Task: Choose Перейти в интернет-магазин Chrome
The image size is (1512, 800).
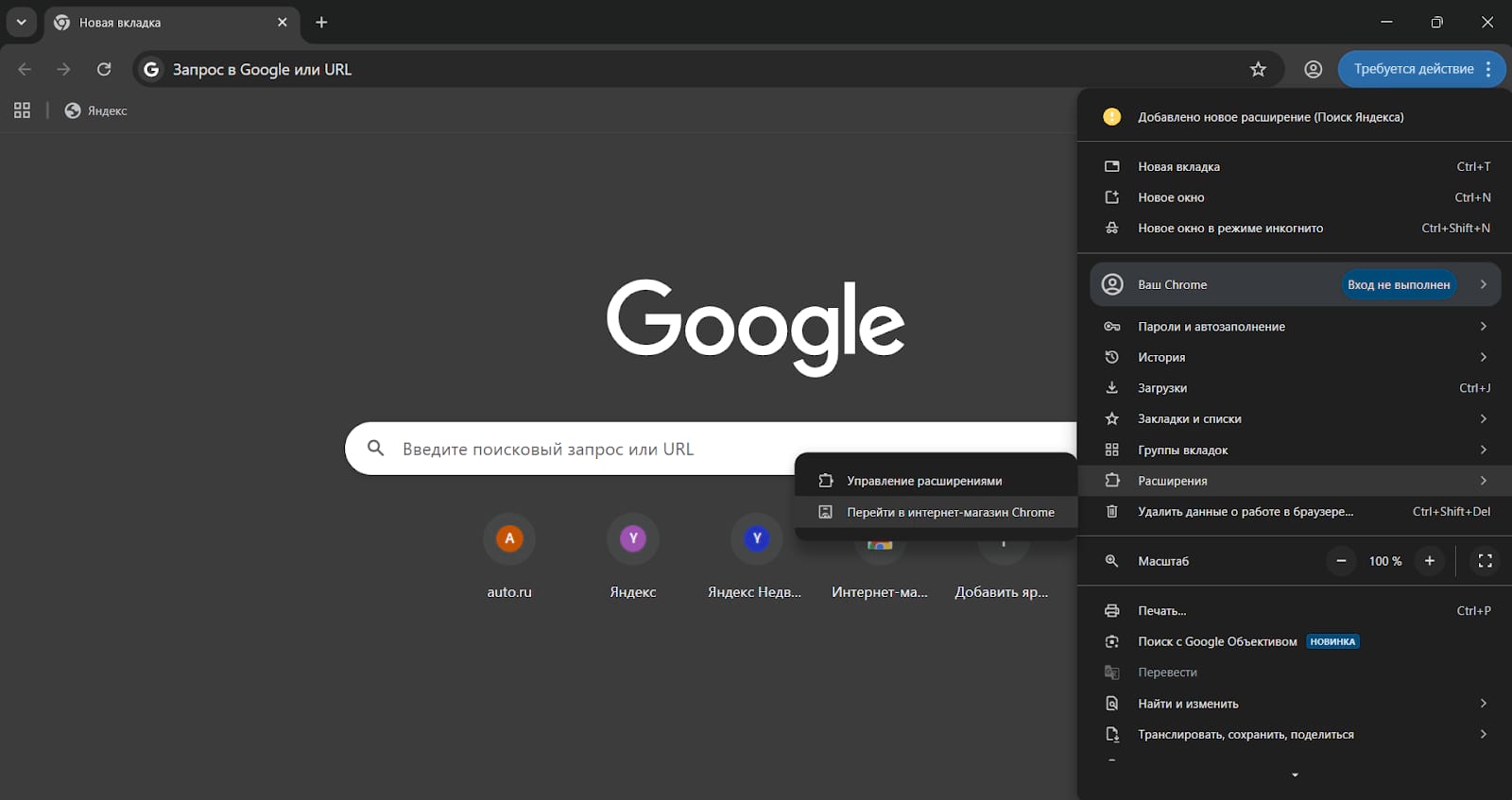Action: tap(950, 512)
